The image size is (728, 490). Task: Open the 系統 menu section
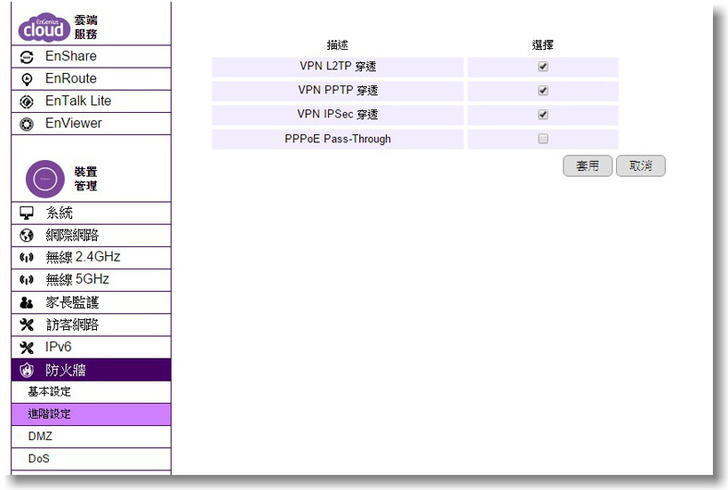(x=91, y=213)
